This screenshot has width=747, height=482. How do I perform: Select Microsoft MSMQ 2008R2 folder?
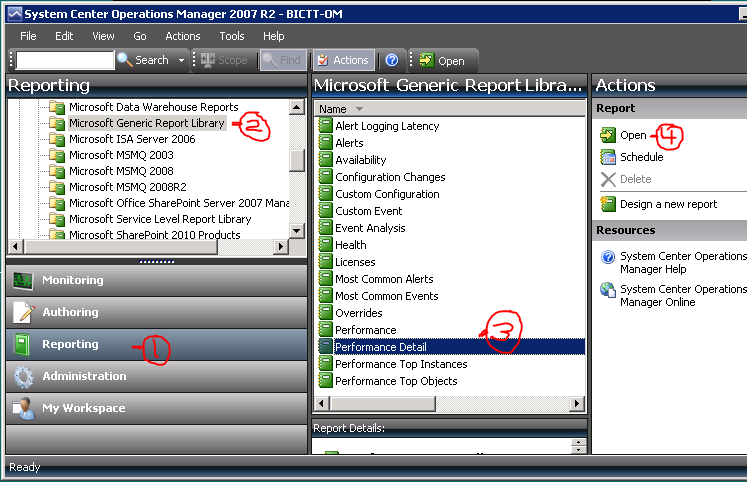pos(128,187)
